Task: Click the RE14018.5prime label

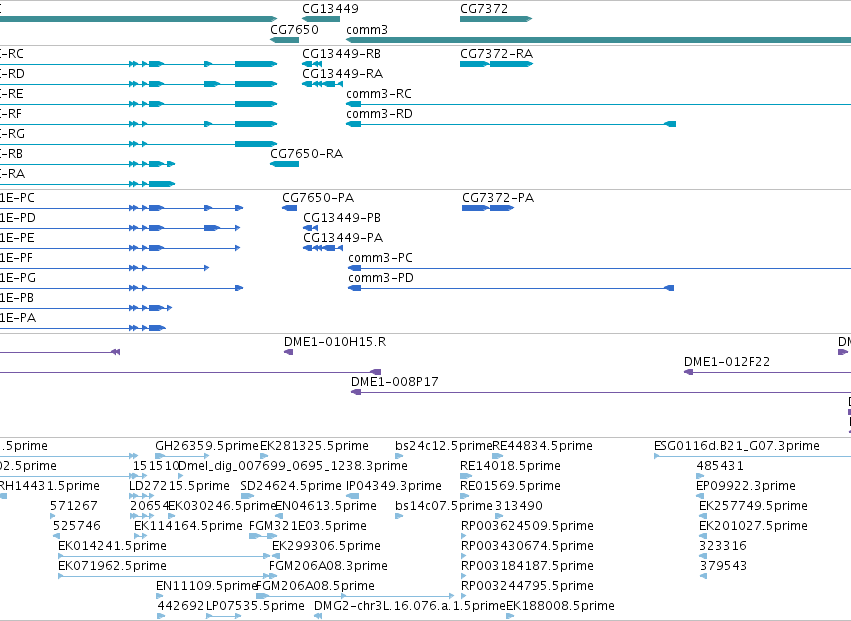Action: pos(510,466)
